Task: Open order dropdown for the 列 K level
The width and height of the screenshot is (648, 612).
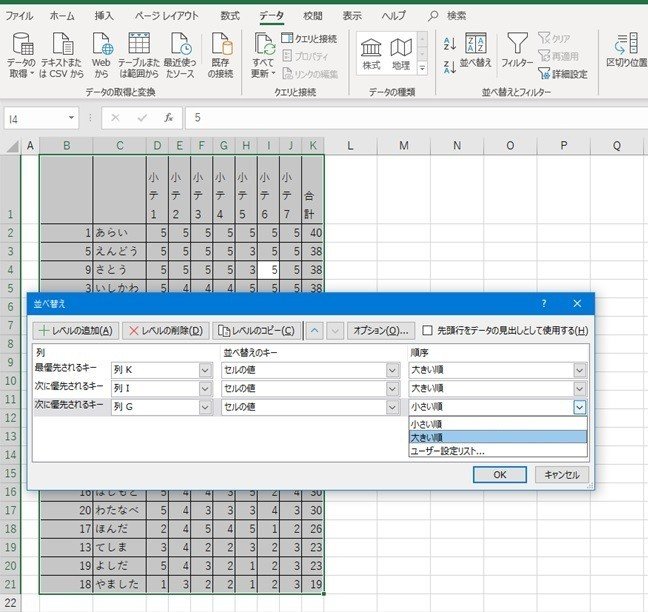Action: click(x=580, y=370)
